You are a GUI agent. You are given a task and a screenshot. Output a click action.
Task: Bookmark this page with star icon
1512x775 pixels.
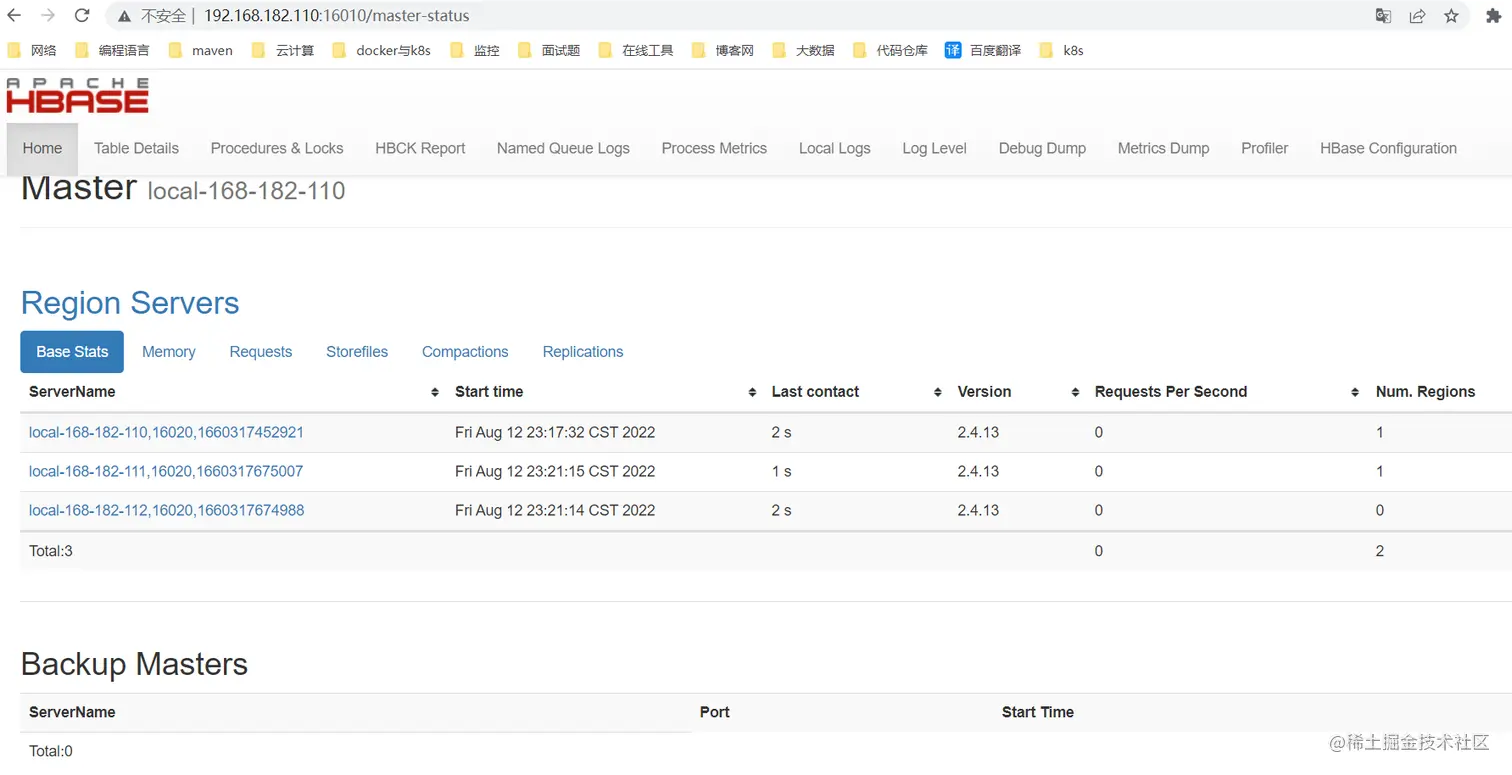1451,16
